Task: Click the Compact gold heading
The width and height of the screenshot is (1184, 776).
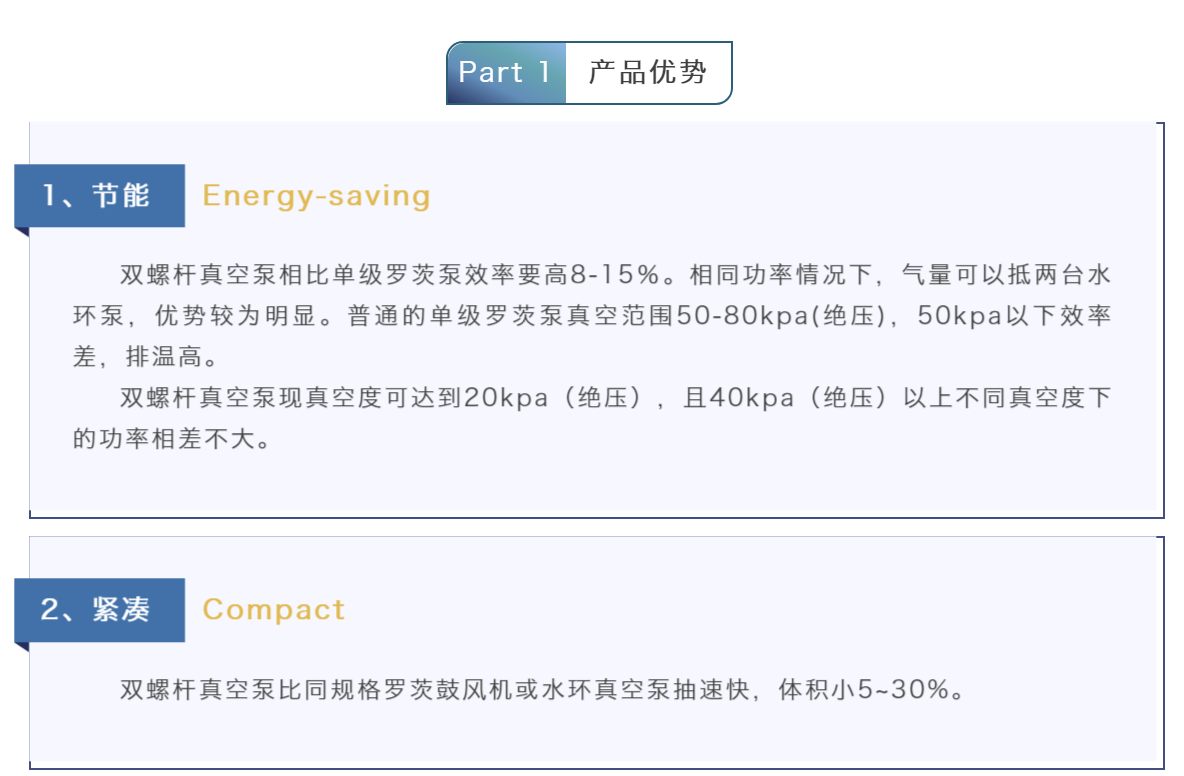Action: click(273, 610)
